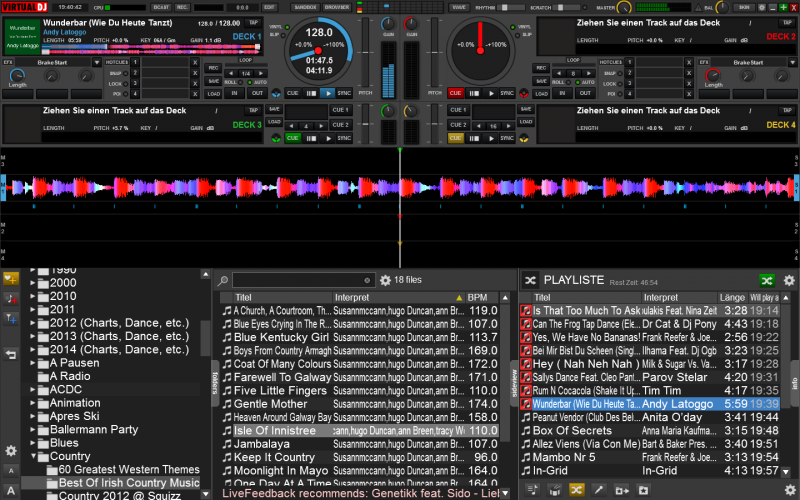Click the Deck 3 green headphone cue icon
Viewport: 800px width, 500px height.
[x=276, y=138]
